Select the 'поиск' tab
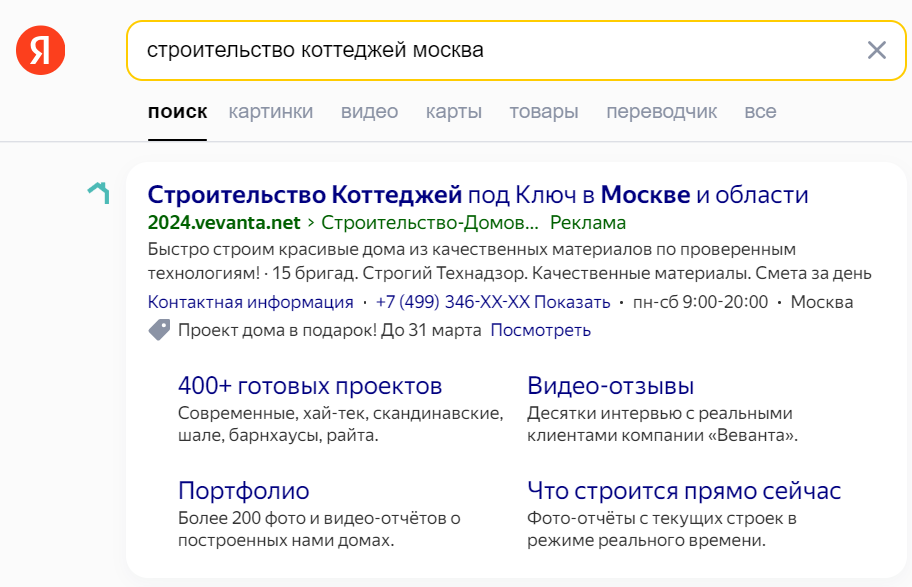Screen dimensions: 912x587 (177, 111)
